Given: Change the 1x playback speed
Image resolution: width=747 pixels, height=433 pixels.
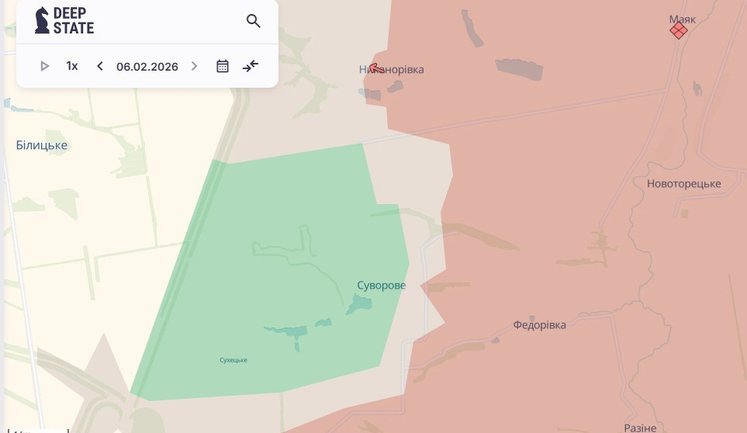Looking at the screenshot, I should 72,66.
